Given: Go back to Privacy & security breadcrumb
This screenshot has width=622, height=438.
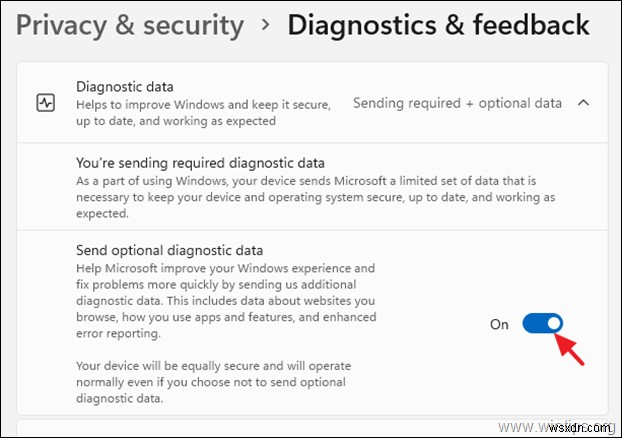Looking at the screenshot, I should point(130,26).
